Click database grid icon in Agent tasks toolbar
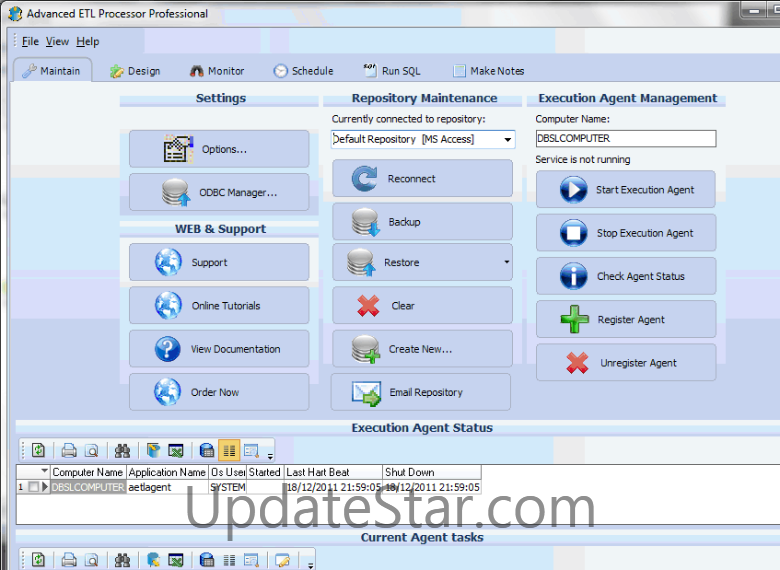Viewport: 780px width, 570px height. pyautogui.click(x=206, y=560)
